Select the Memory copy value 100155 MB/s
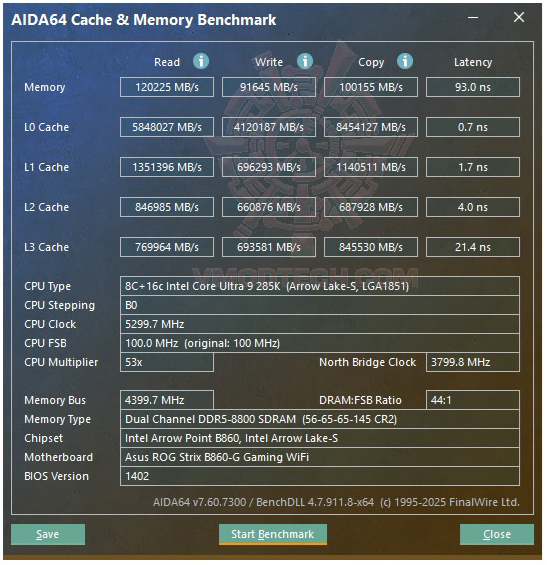The image size is (547, 565). [x=371, y=87]
